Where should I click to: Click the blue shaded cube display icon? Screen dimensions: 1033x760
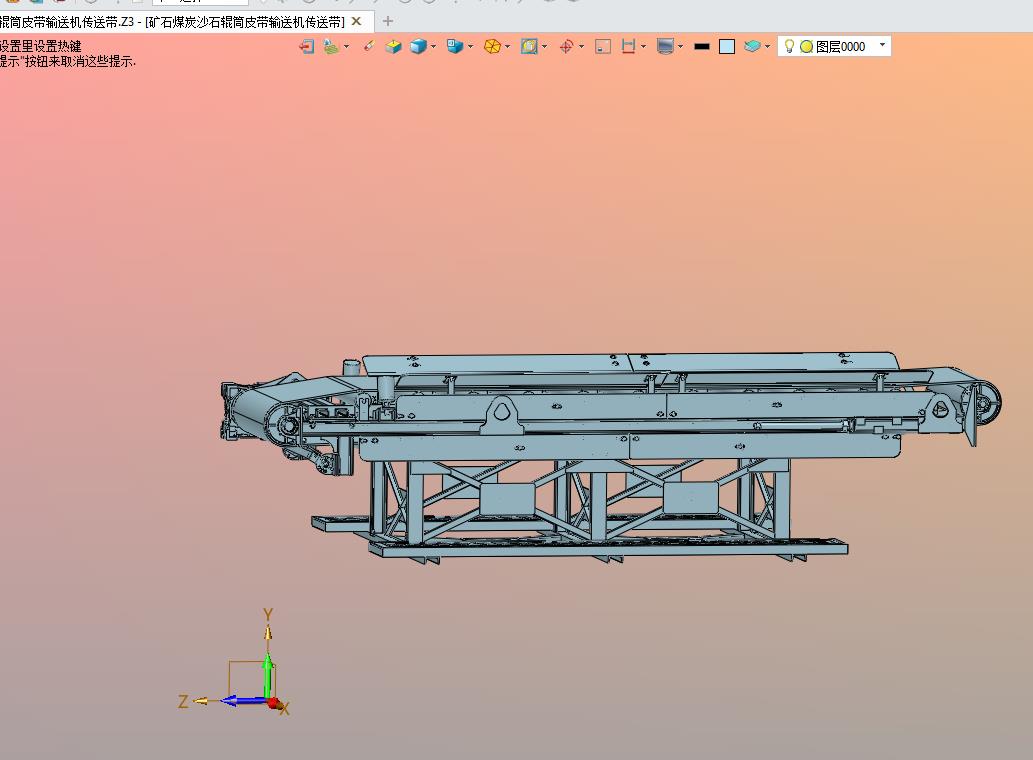(417, 46)
